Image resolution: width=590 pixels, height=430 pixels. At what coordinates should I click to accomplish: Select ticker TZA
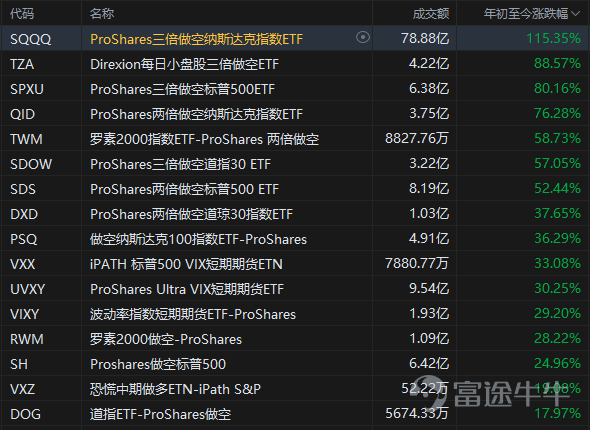coord(22,64)
